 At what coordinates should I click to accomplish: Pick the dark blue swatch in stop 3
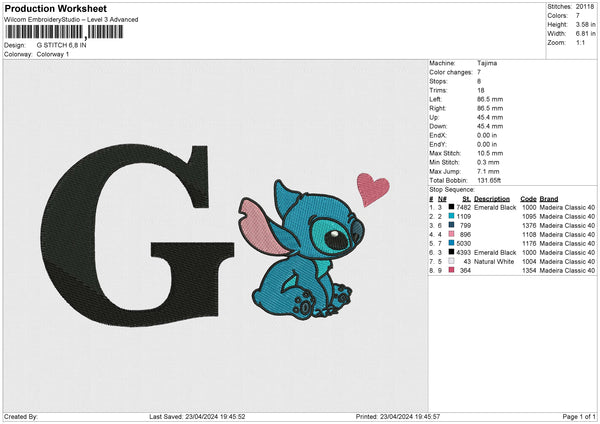pyautogui.click(x=452, y=225)
